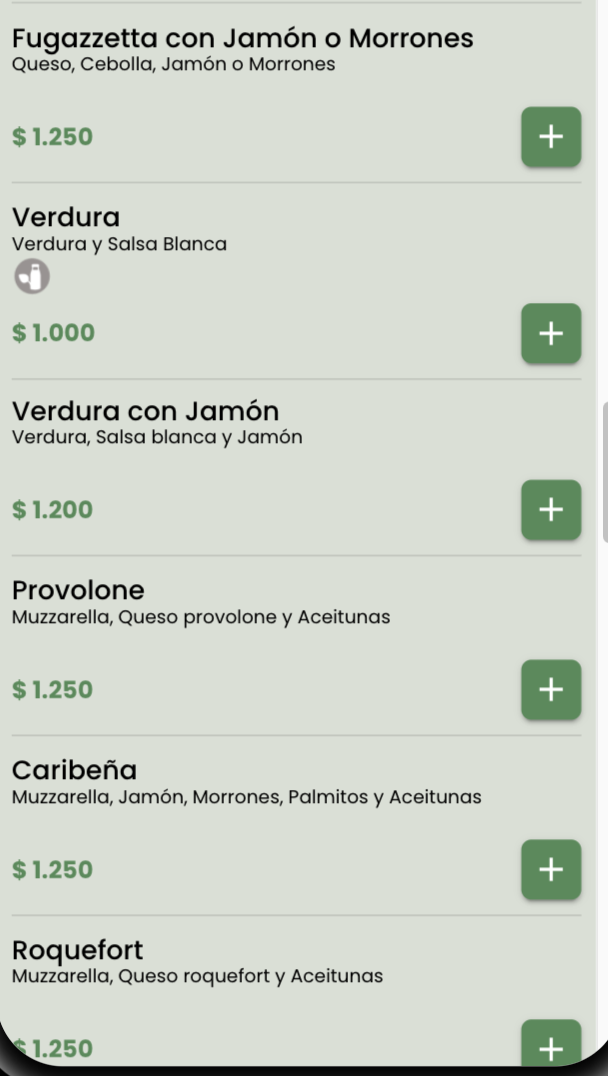Tap the Roquefort item name
Screen dimensions: 608x1076
tap(78, 949)
